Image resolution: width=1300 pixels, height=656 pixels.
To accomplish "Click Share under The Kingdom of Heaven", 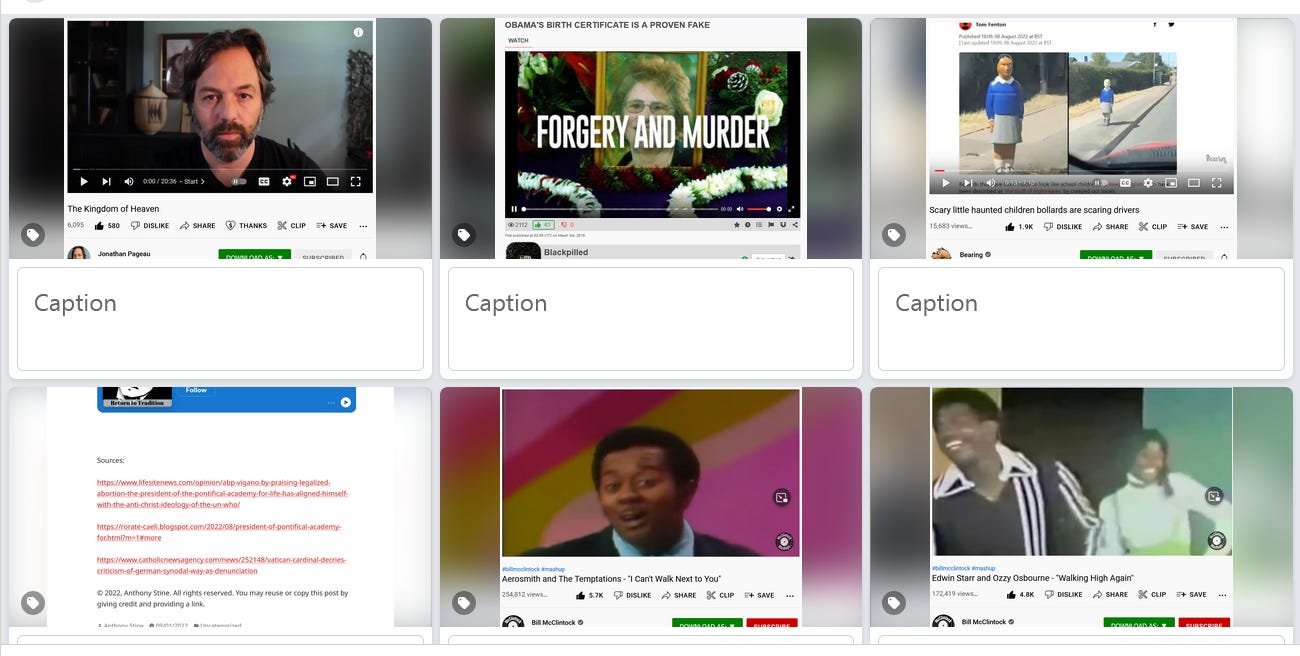I will click(x=198, y=226).
